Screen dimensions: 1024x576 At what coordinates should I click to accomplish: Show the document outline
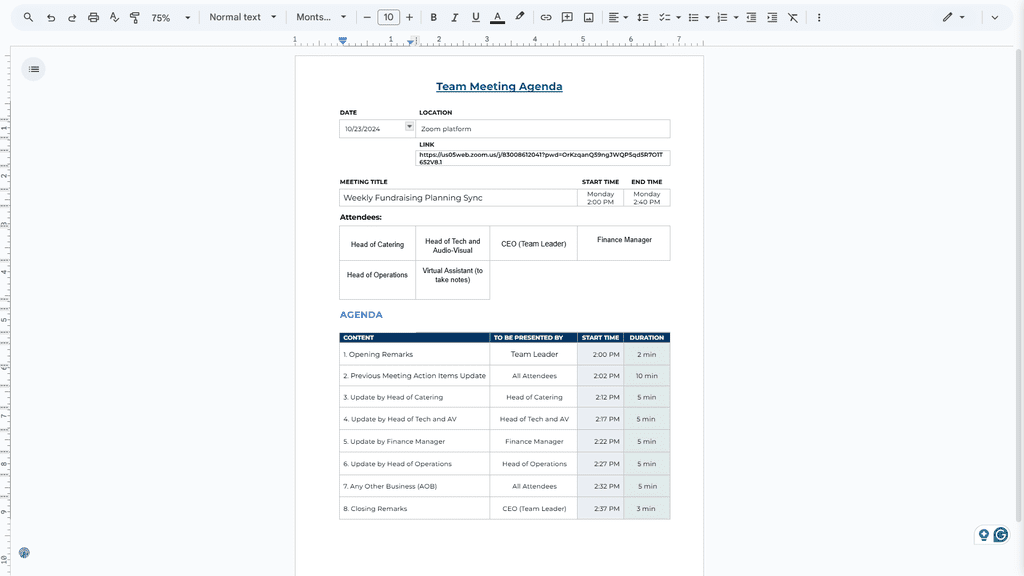pos(34,69)
